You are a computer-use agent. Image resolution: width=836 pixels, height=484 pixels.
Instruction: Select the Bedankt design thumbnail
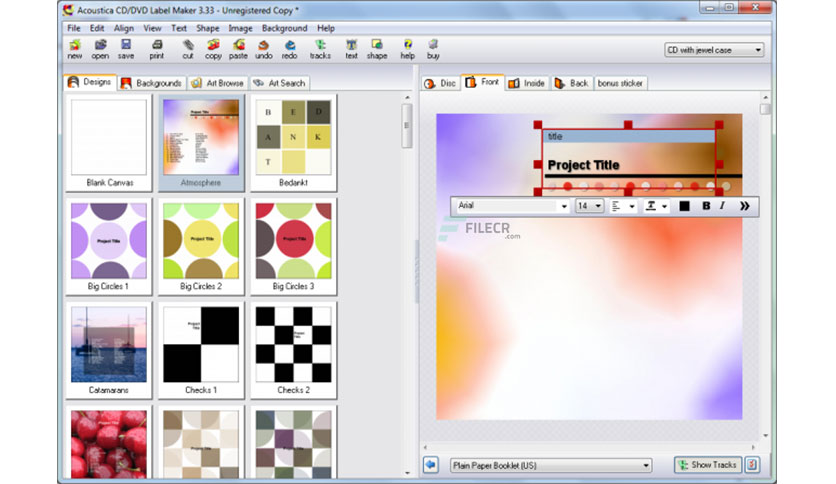click(x=293, y=143)
